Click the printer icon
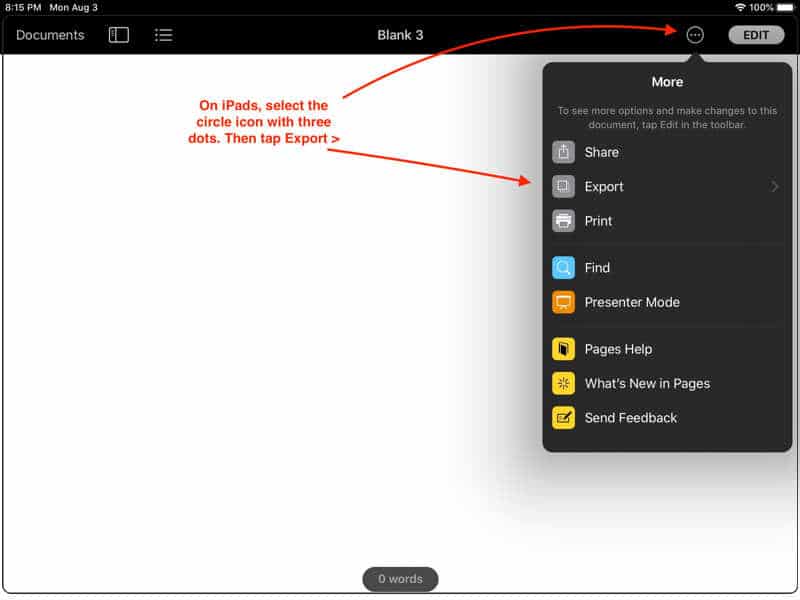This screenshot has width=800, height=600. pos(563,221)
